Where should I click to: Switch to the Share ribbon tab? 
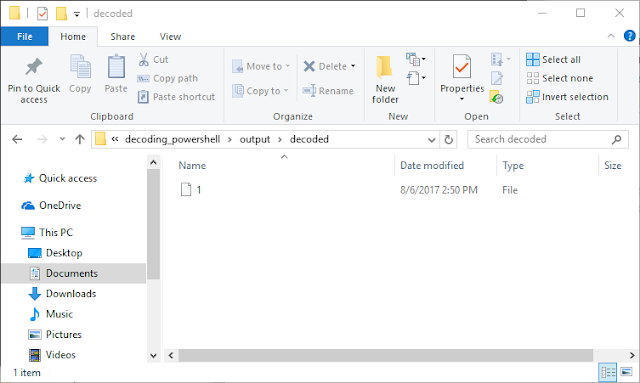(x=122, y=37)
